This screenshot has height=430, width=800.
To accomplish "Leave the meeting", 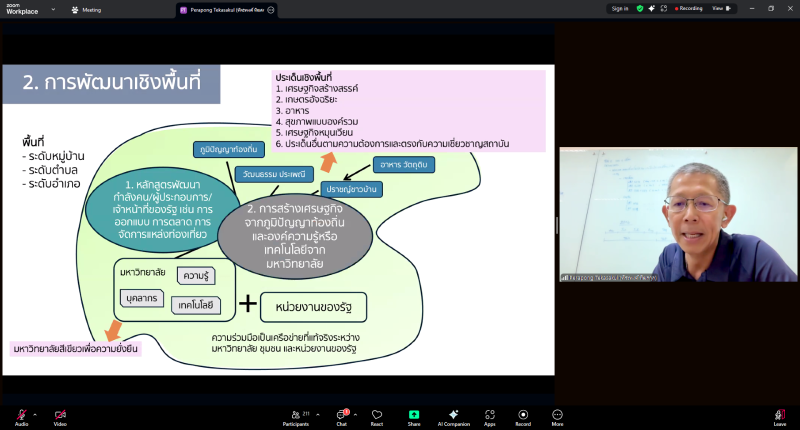I will pyautogui.click(x=779, y=414).
